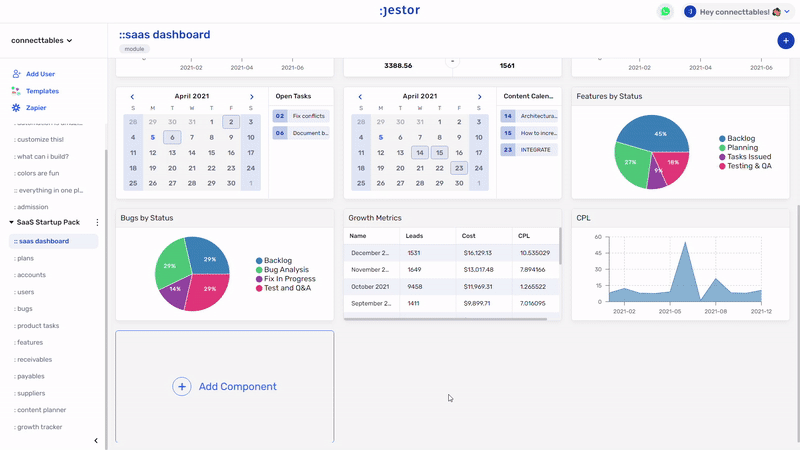Open 'customize this!' sidebar item

(39, 139)
